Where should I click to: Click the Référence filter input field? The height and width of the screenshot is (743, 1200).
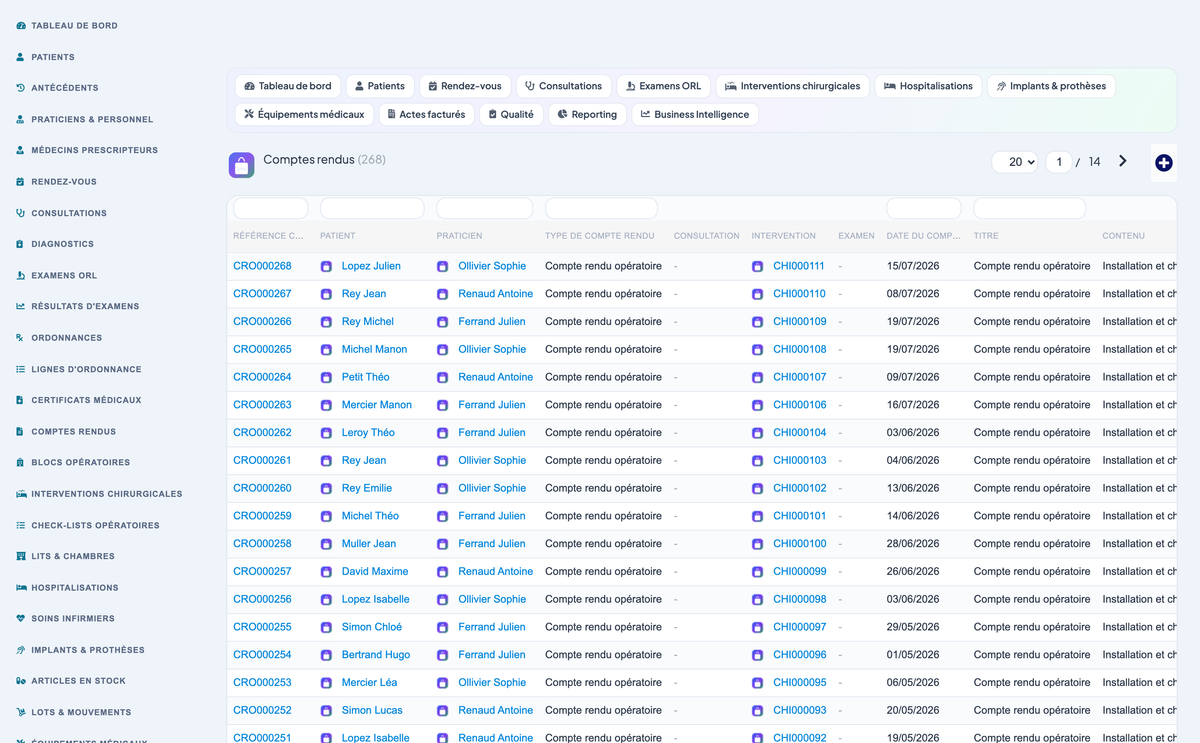(270, 208)
